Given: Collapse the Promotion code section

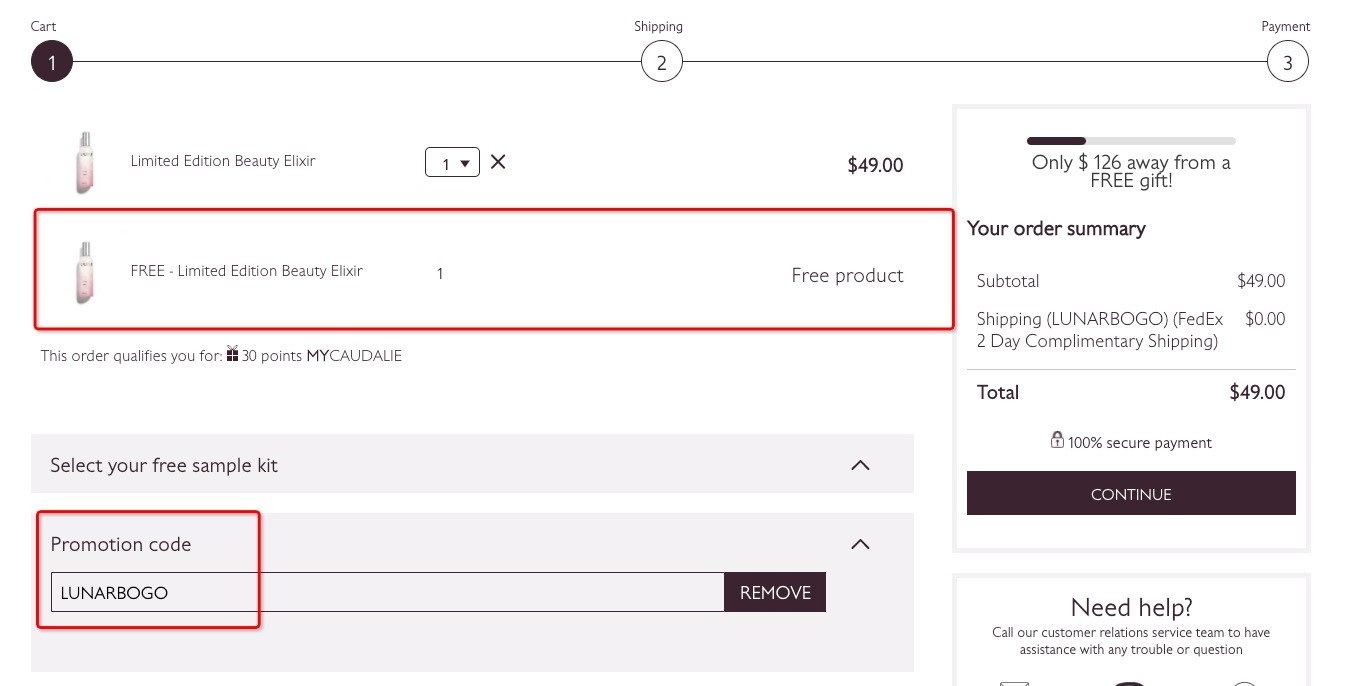Looking at the screenshot, I should click(860, 544).
